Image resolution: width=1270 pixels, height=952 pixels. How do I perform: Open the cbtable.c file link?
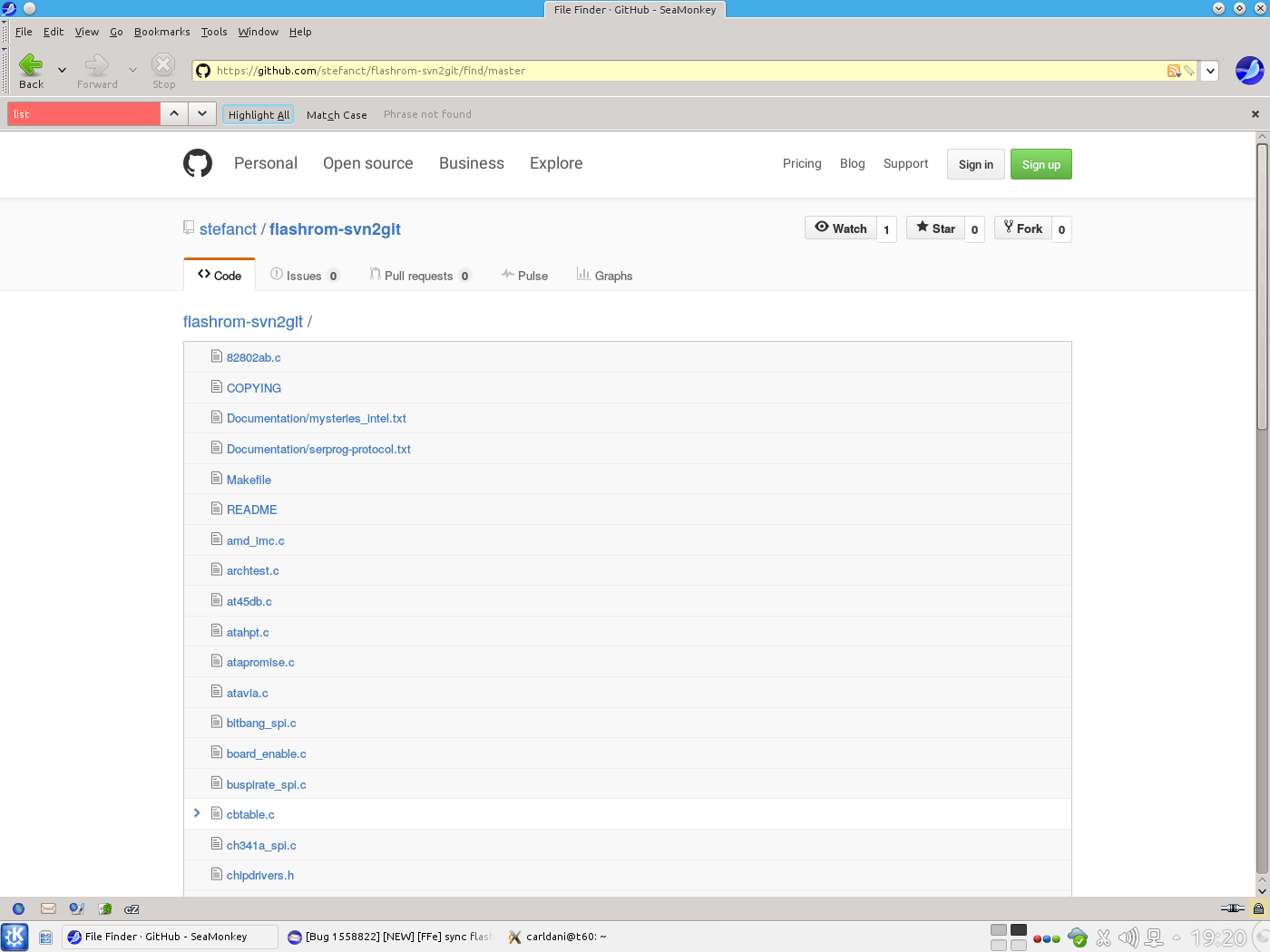(x=250, y=814)
